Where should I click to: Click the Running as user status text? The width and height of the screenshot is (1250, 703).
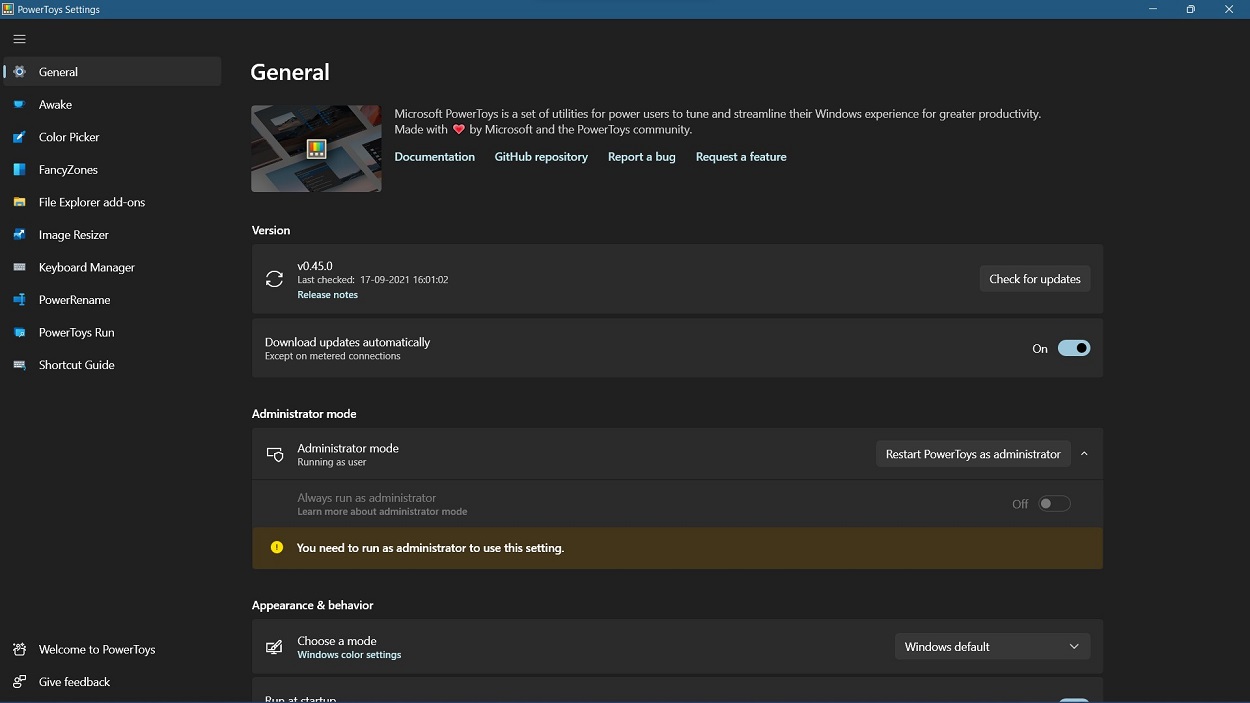coord(332,462)
